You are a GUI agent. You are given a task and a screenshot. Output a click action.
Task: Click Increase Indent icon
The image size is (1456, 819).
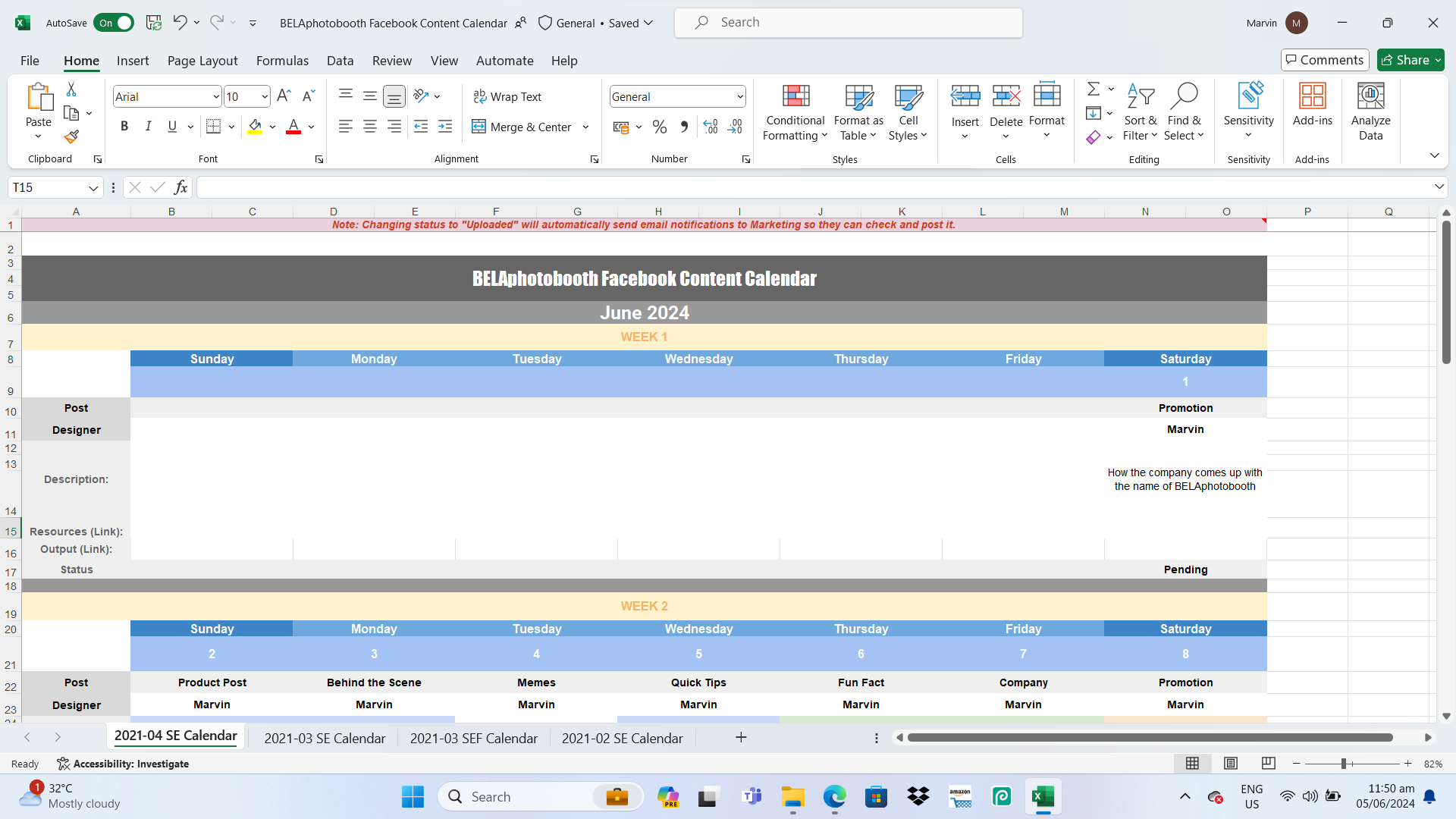click(x=445, y=127)
